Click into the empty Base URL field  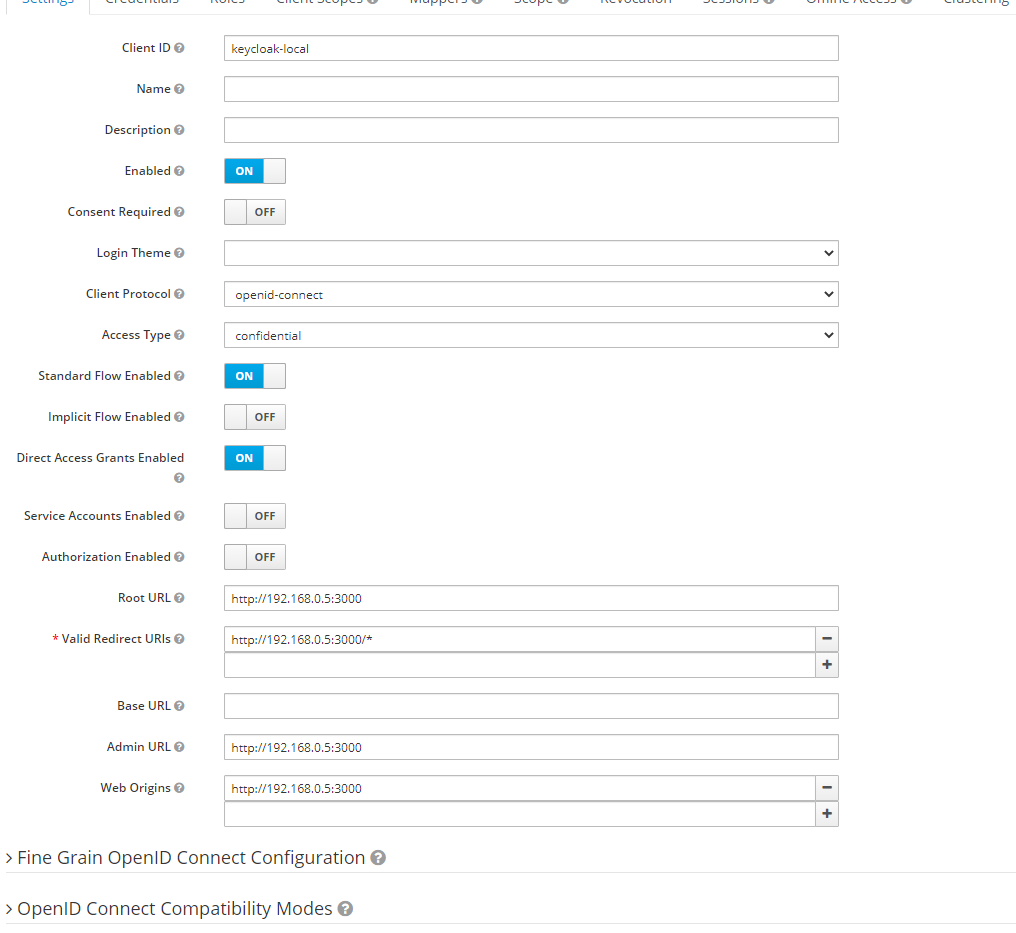531,706
